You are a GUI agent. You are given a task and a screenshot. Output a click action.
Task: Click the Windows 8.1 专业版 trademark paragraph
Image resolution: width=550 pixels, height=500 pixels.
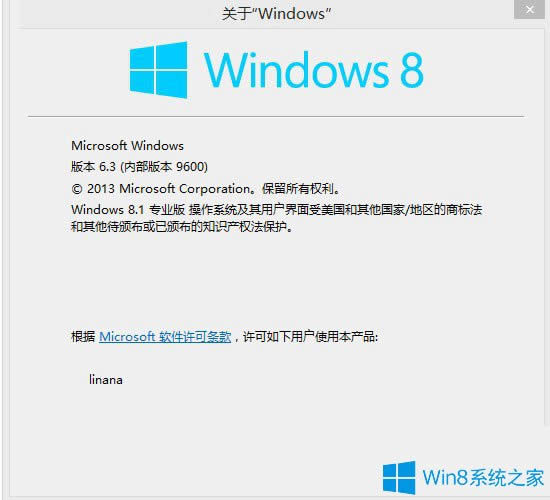[276, 218]
